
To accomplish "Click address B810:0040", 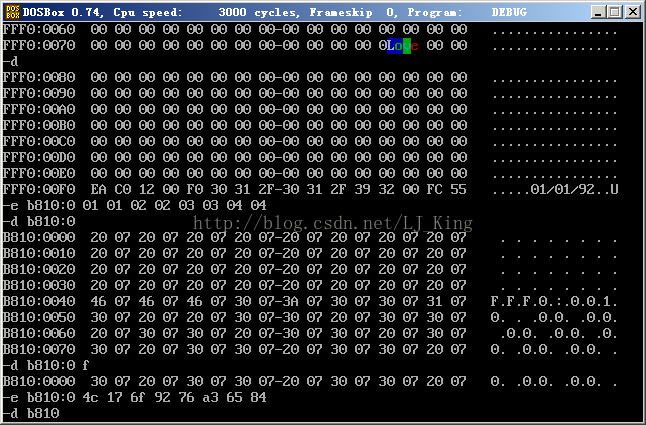I will [x=39, y=301].
